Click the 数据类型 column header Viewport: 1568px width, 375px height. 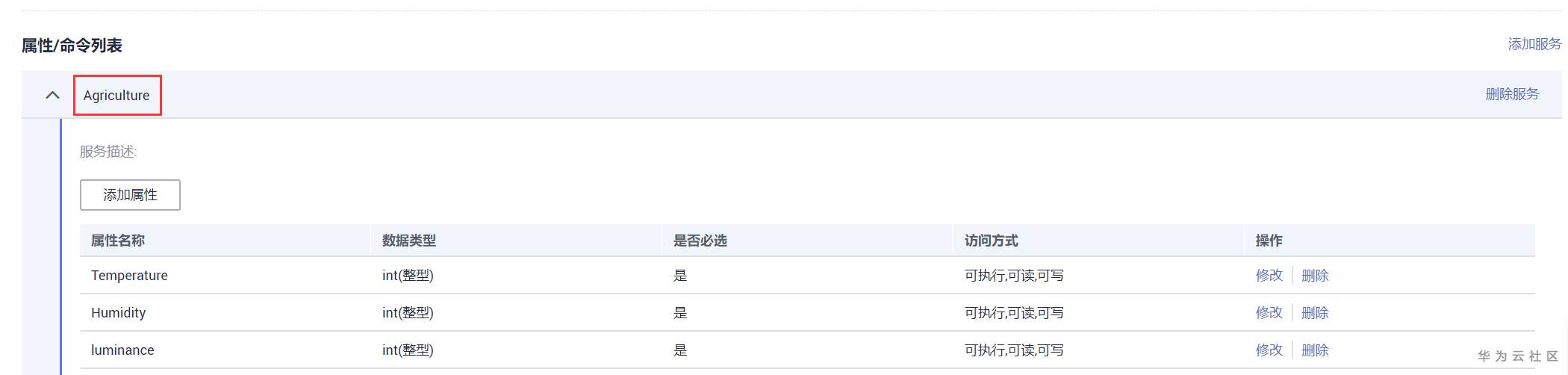(409, 241)
